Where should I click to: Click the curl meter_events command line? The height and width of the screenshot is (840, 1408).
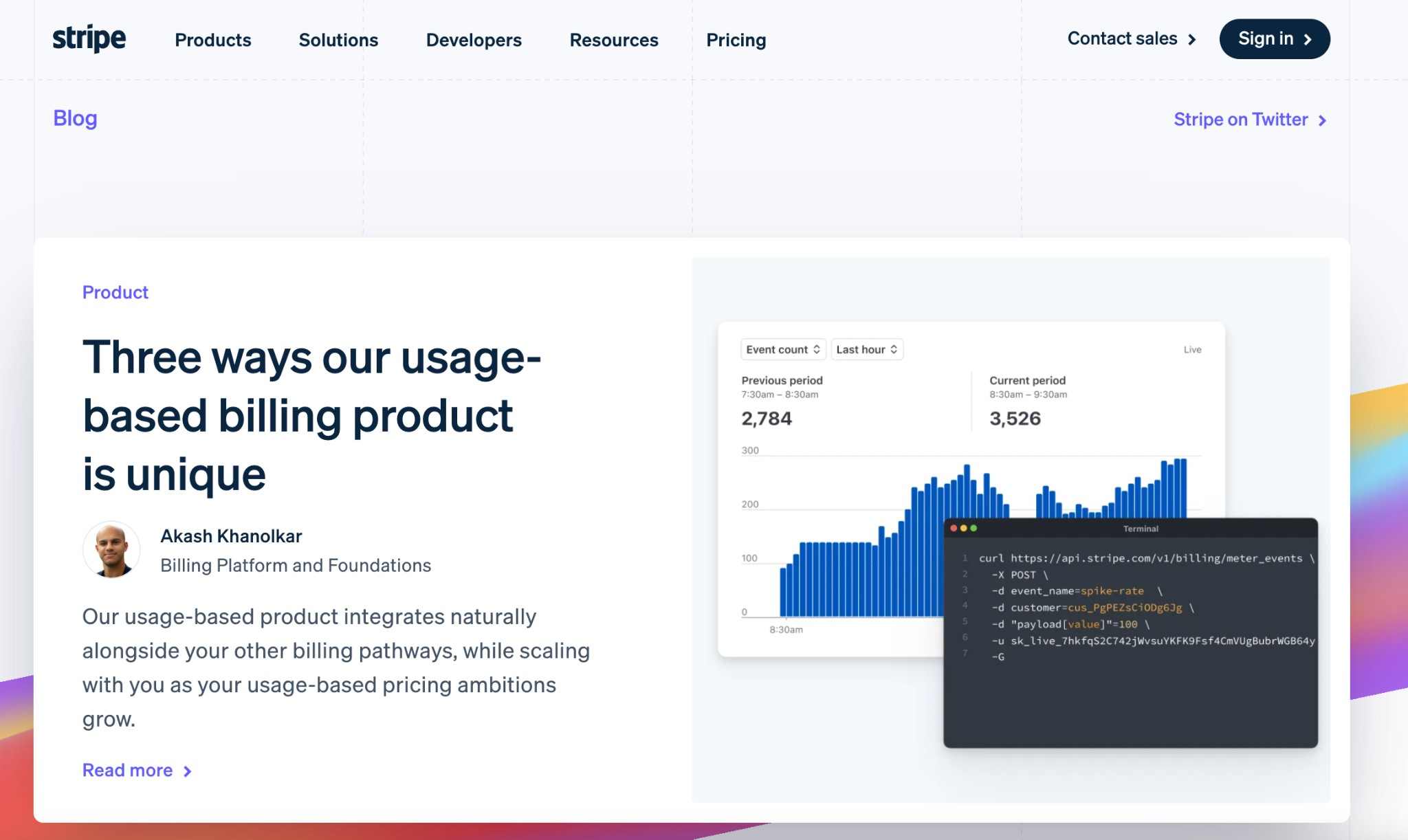(1146, 558)
